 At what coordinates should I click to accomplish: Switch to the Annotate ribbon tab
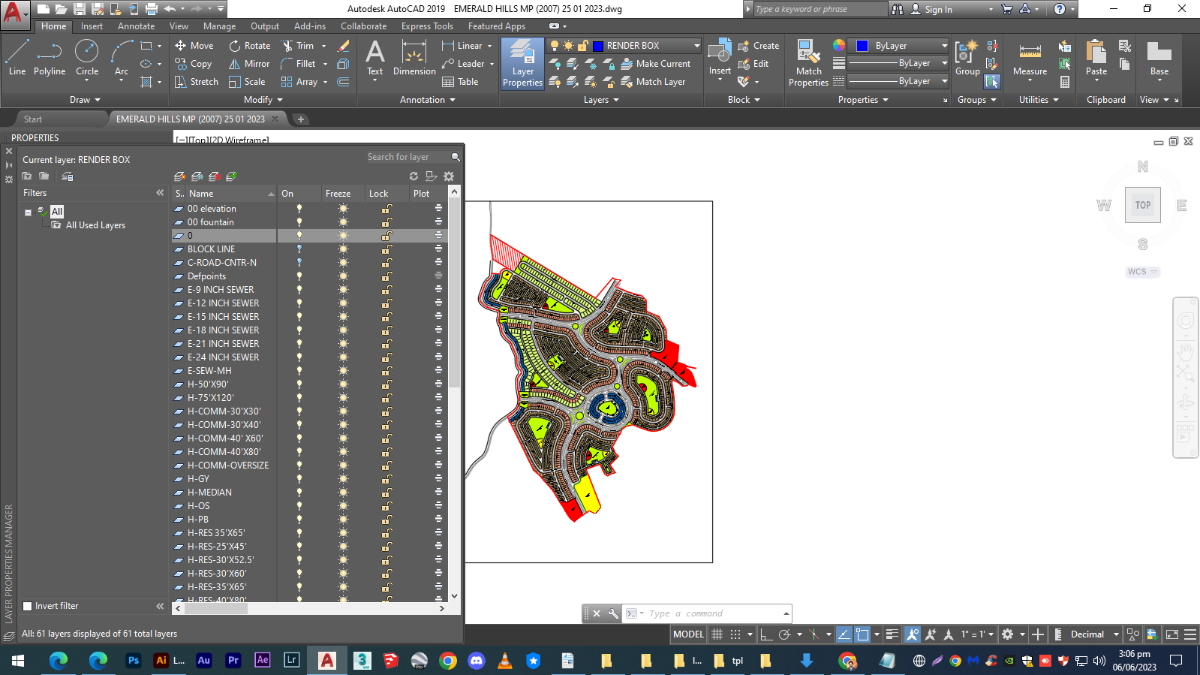[x=136, y=26]
